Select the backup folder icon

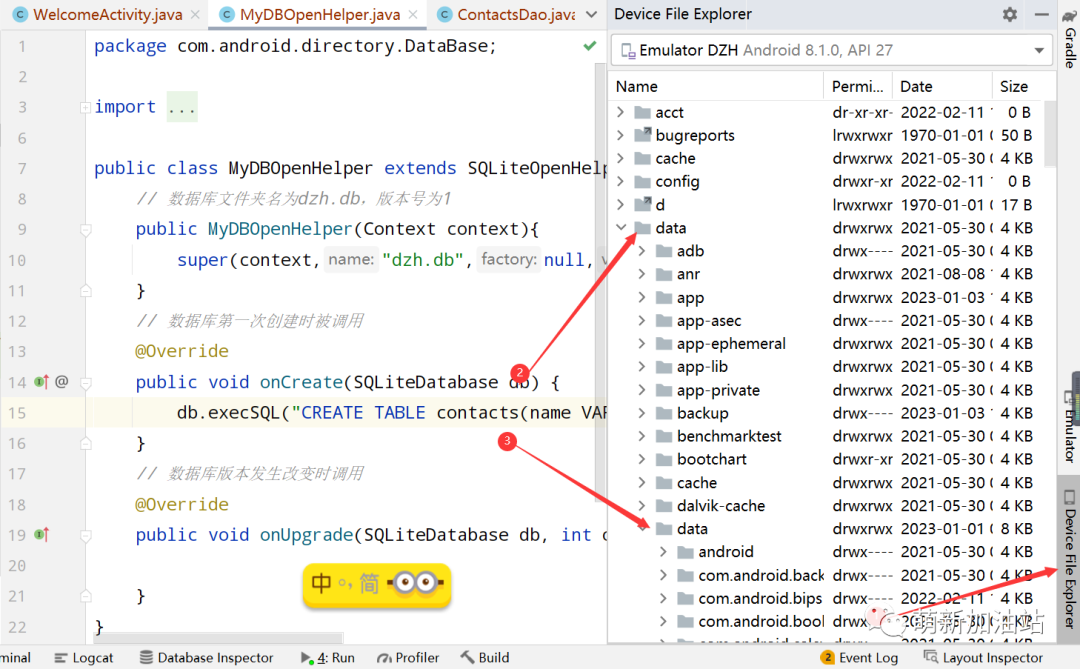(664, 413)
